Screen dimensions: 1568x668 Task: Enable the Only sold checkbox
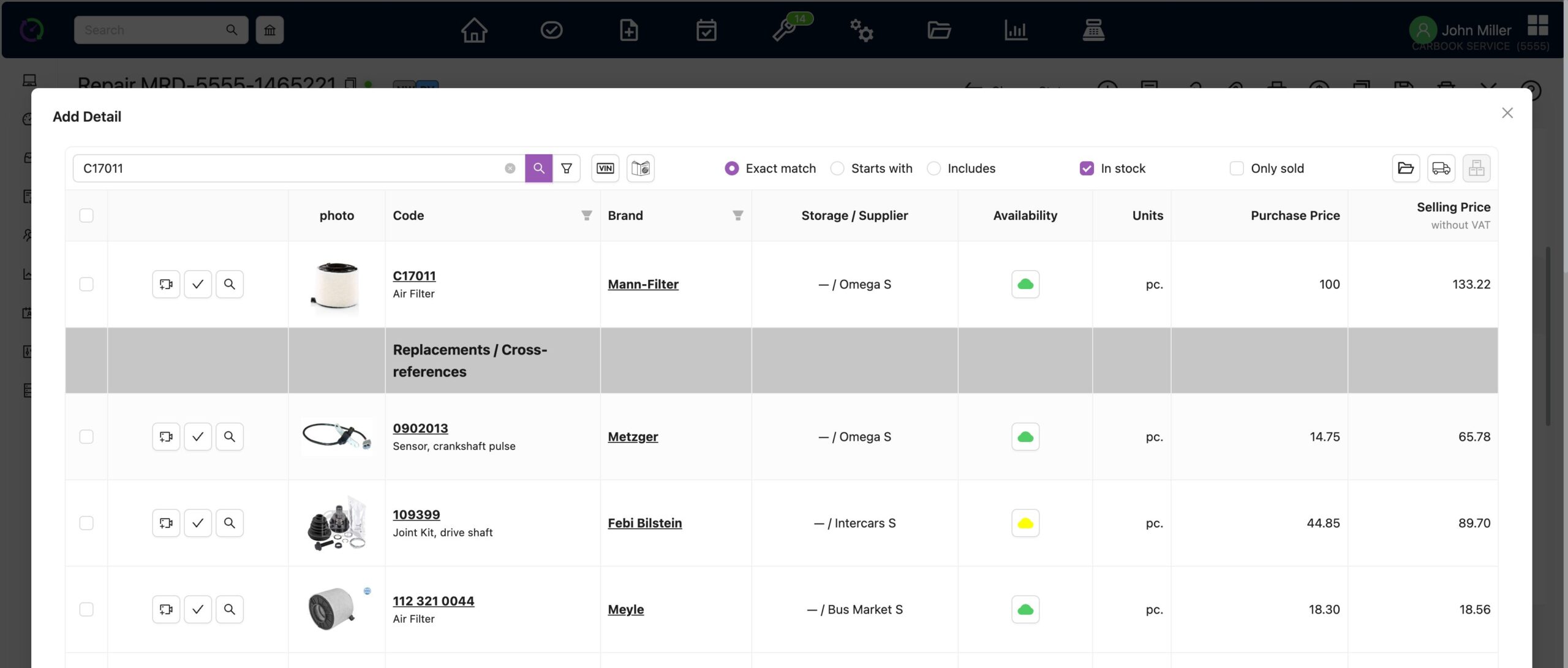click(x=1237, y=168)
